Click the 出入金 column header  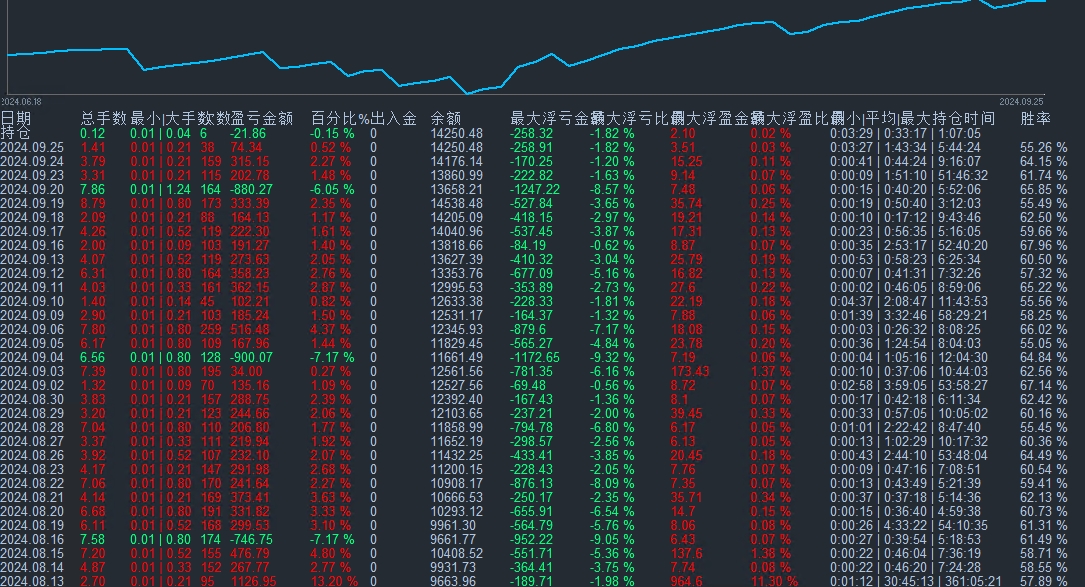coord(394,118)
